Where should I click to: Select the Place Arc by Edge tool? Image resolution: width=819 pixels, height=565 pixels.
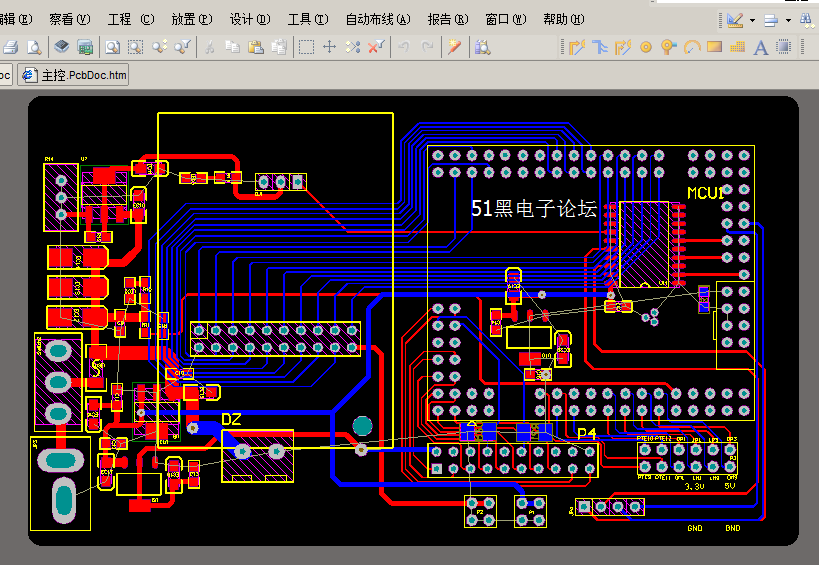tap(692, 48)
